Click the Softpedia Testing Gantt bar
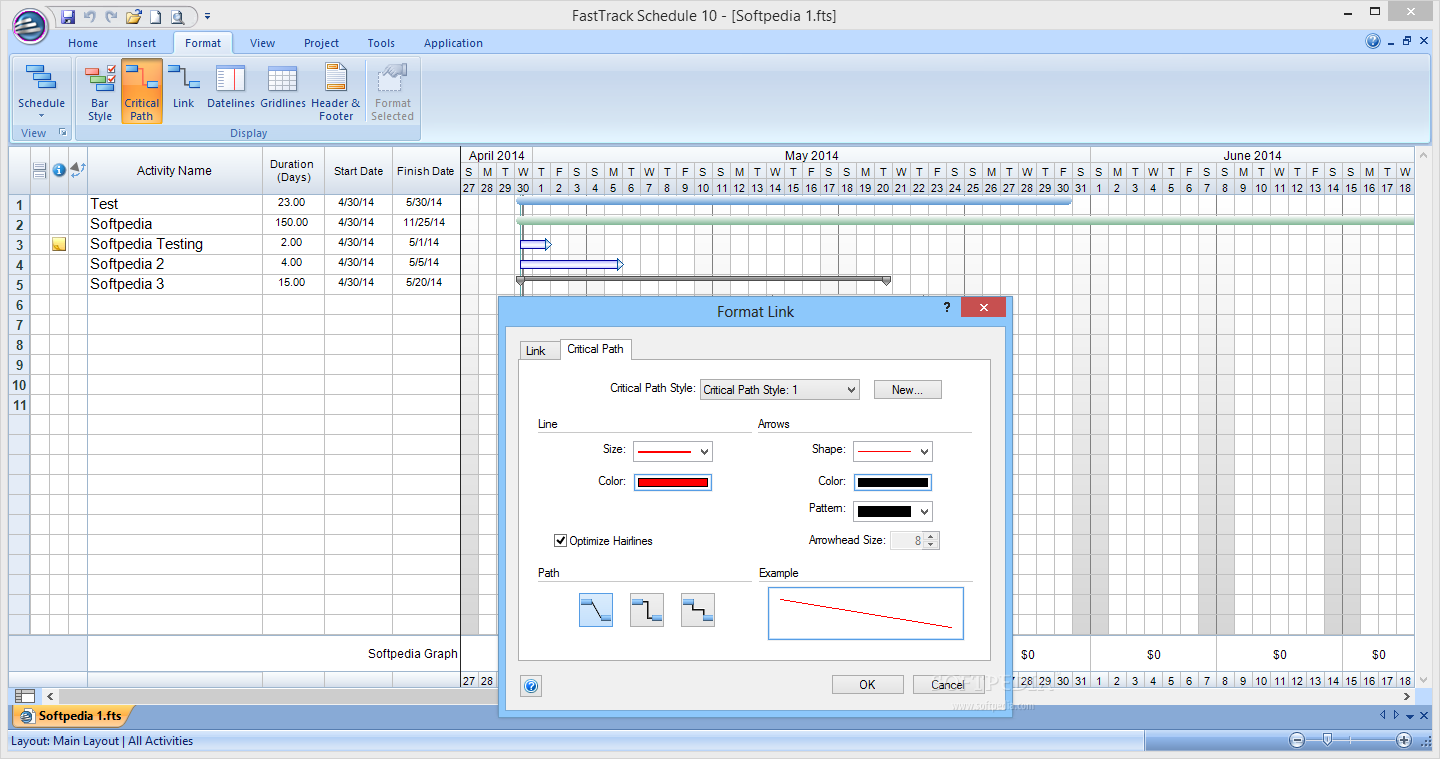1440x759 pixels. pos(535,244)
